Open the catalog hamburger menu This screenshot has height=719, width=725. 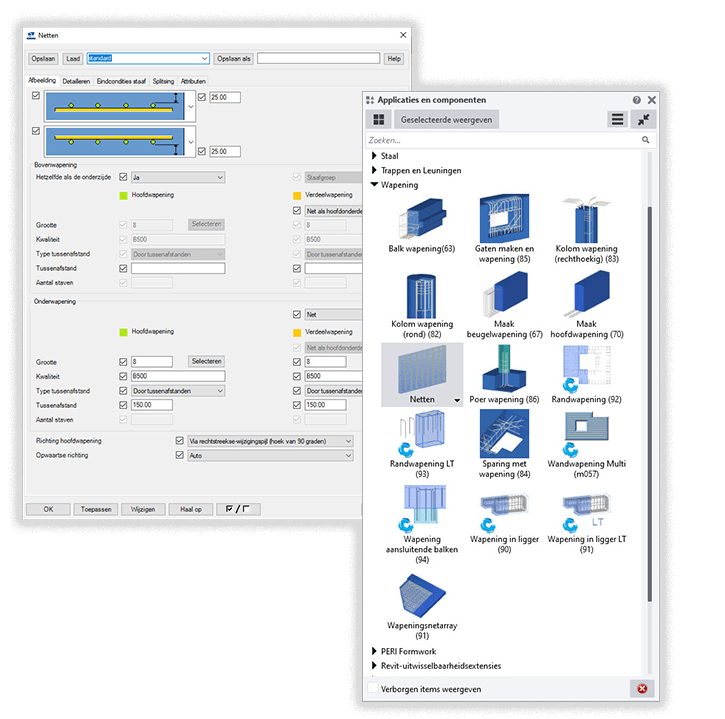click(x=617, y=120)
